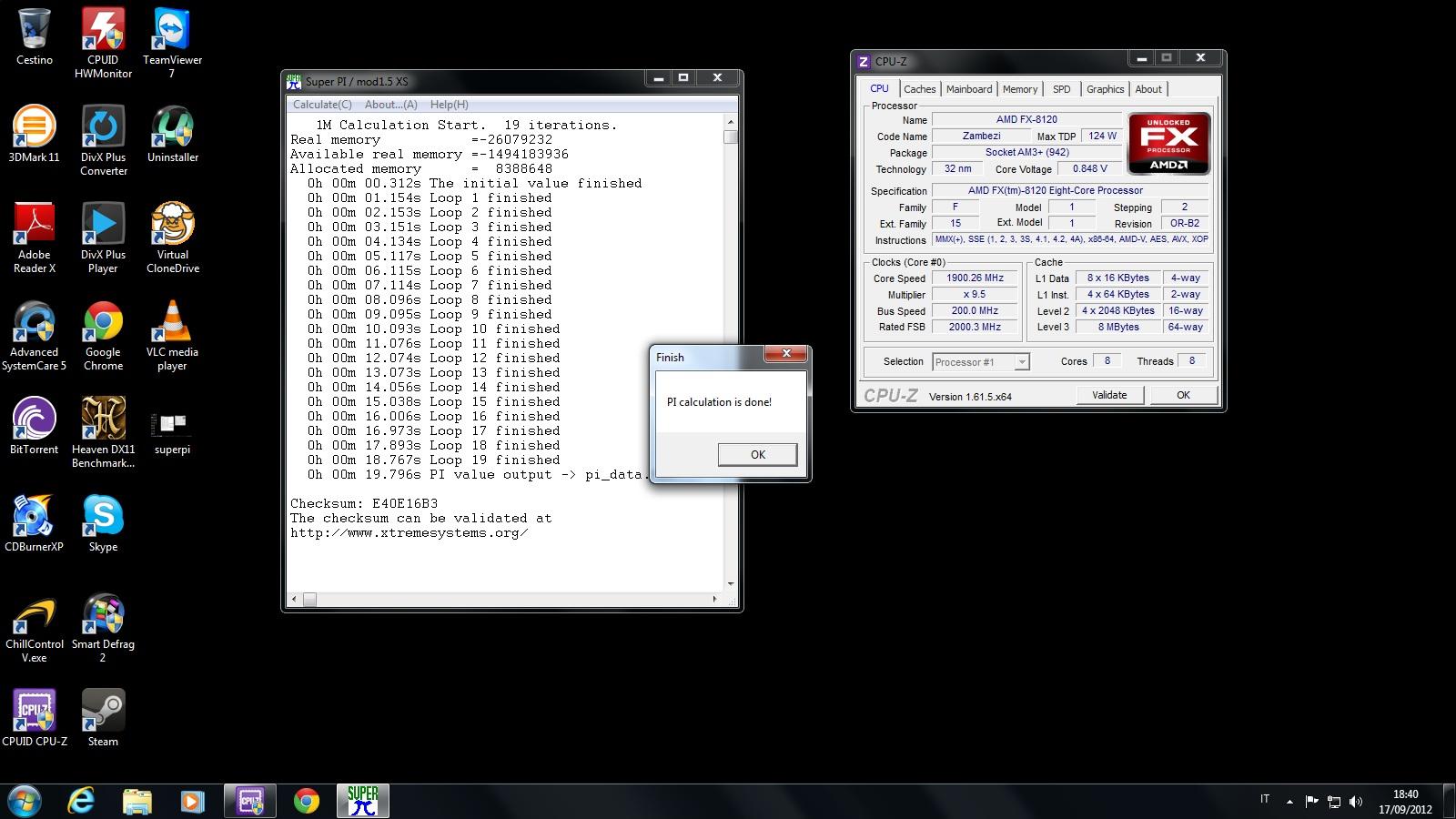Launch Heaven DX11 Benchmark icon
The height and width of the screenshot is (819, 1456).
(103, 432)
